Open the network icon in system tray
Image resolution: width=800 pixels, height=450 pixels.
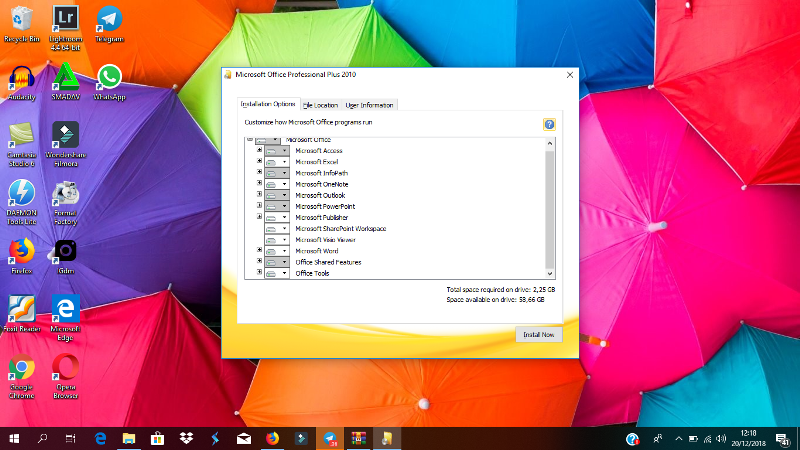click(707, 439)
